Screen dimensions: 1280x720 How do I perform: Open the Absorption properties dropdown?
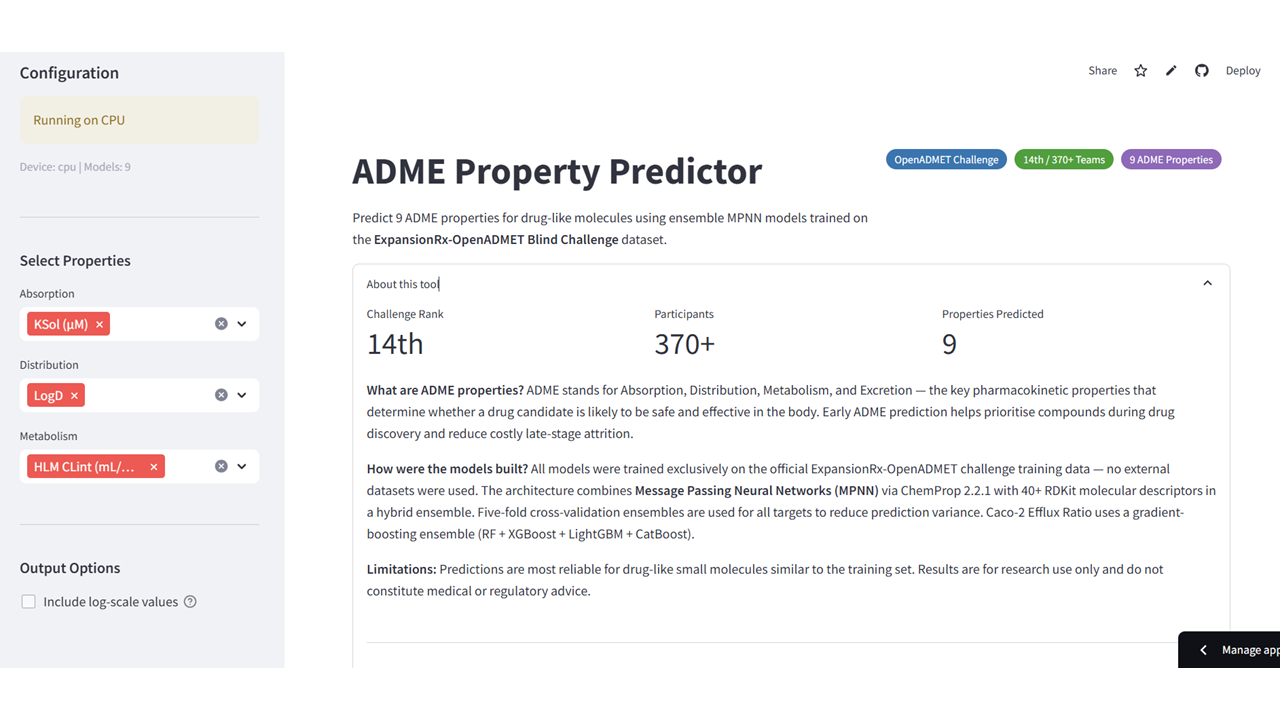coord(241,323)
